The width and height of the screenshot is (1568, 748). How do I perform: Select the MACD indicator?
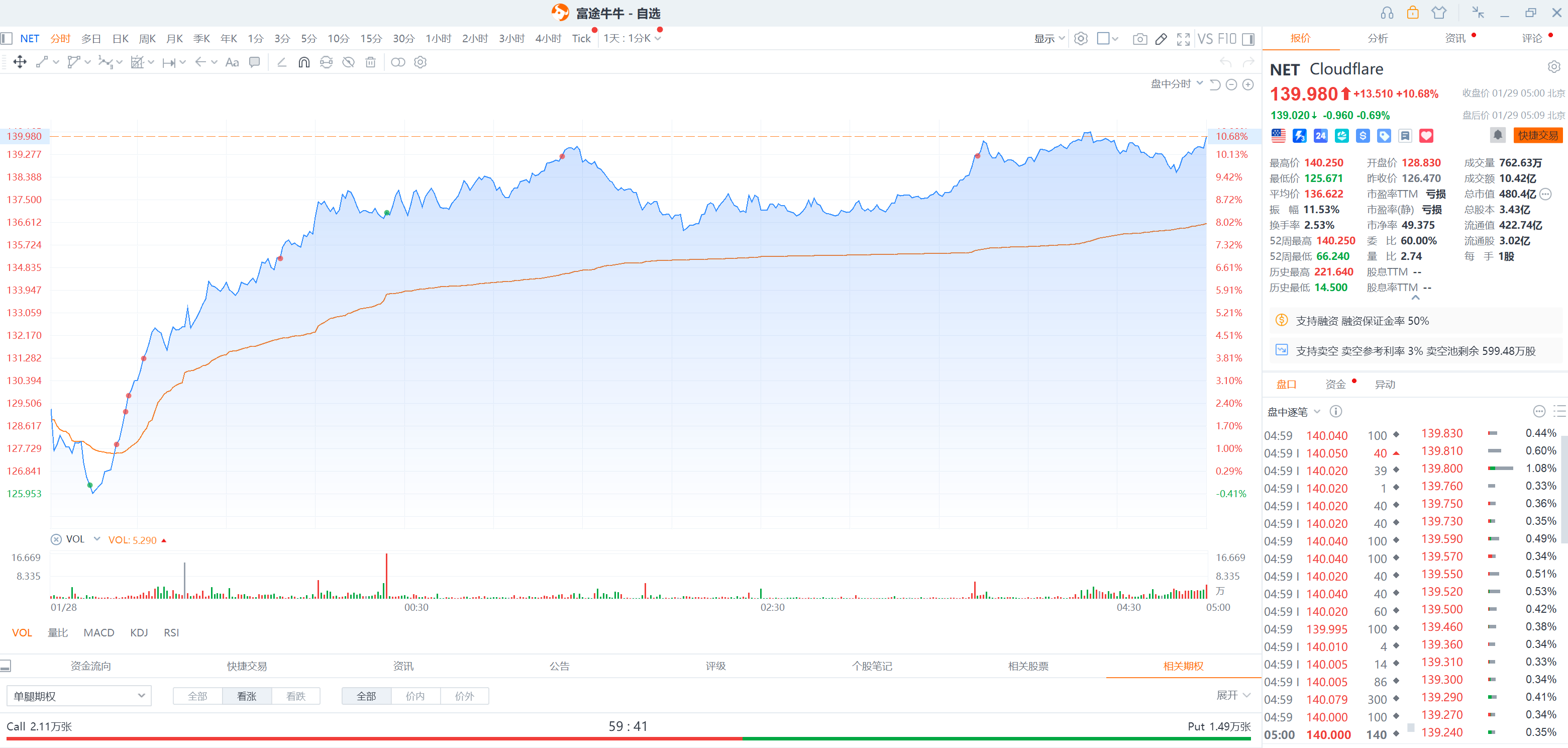click(98, 632)
